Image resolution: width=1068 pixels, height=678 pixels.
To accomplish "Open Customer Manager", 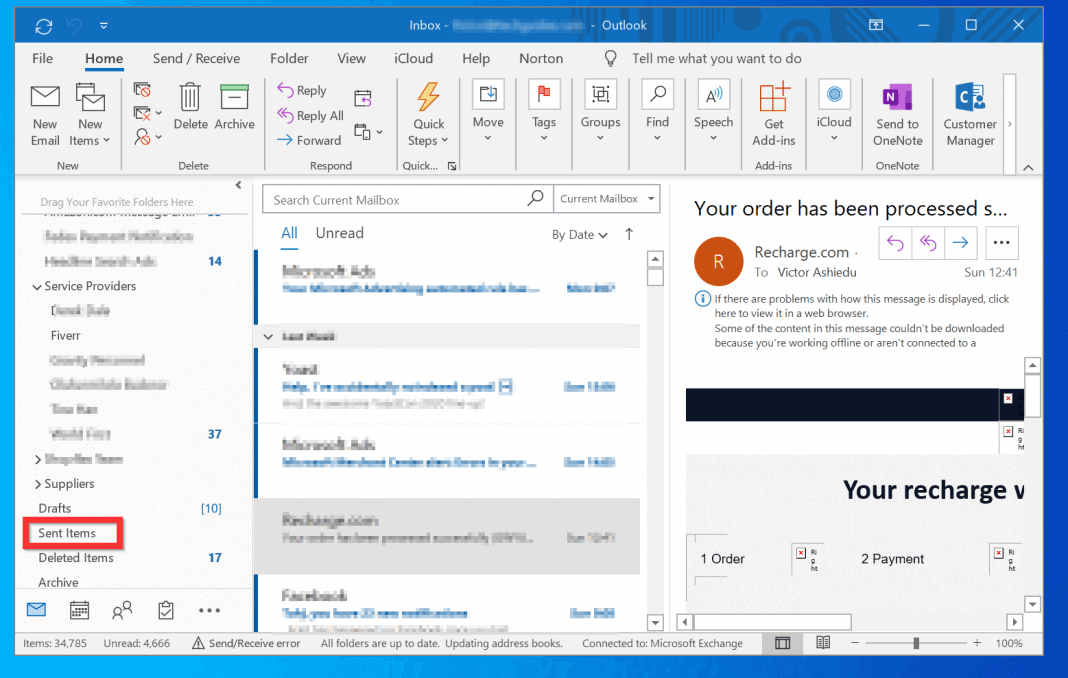I will click(970, 114).
